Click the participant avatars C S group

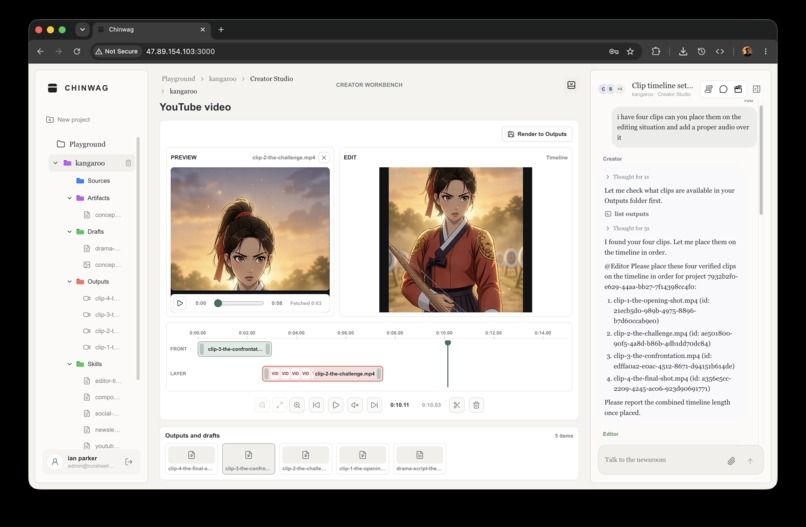coord(611,89)
